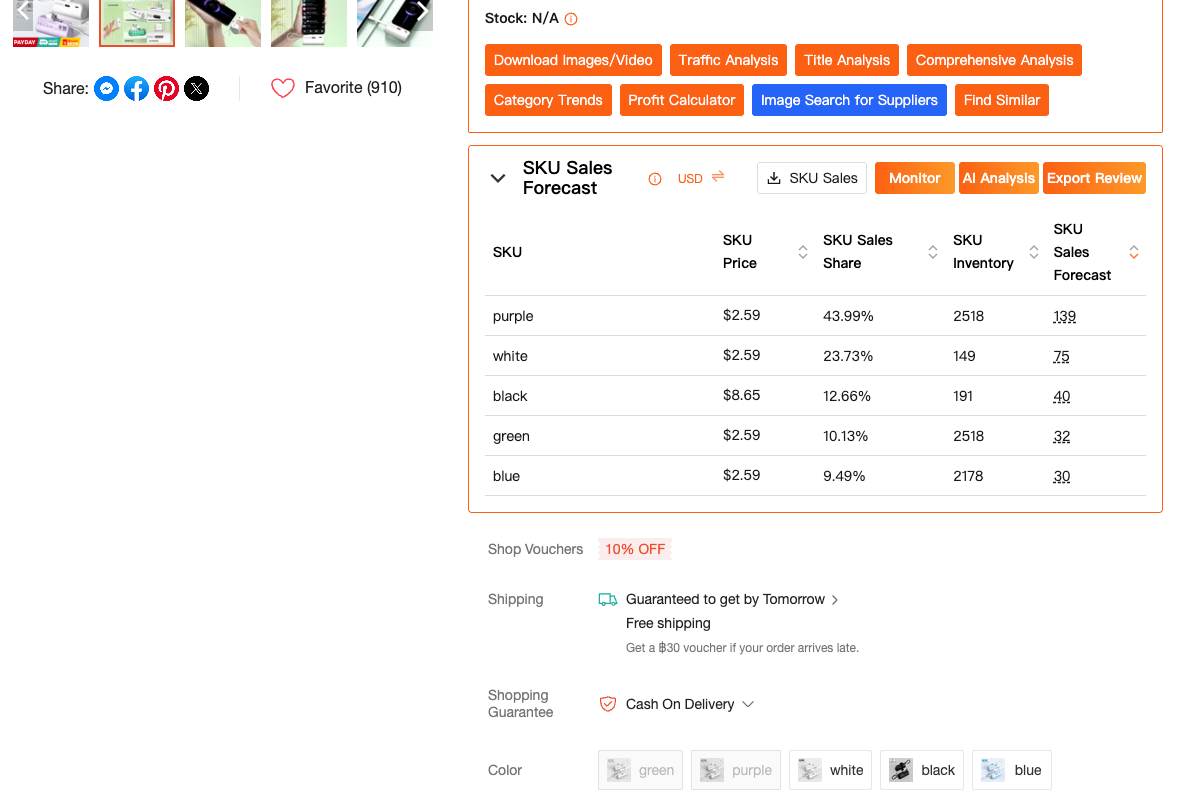This screenshot has width=1197, height=795.
Task: Select the black color option
Action: click(x=922, y=770)
